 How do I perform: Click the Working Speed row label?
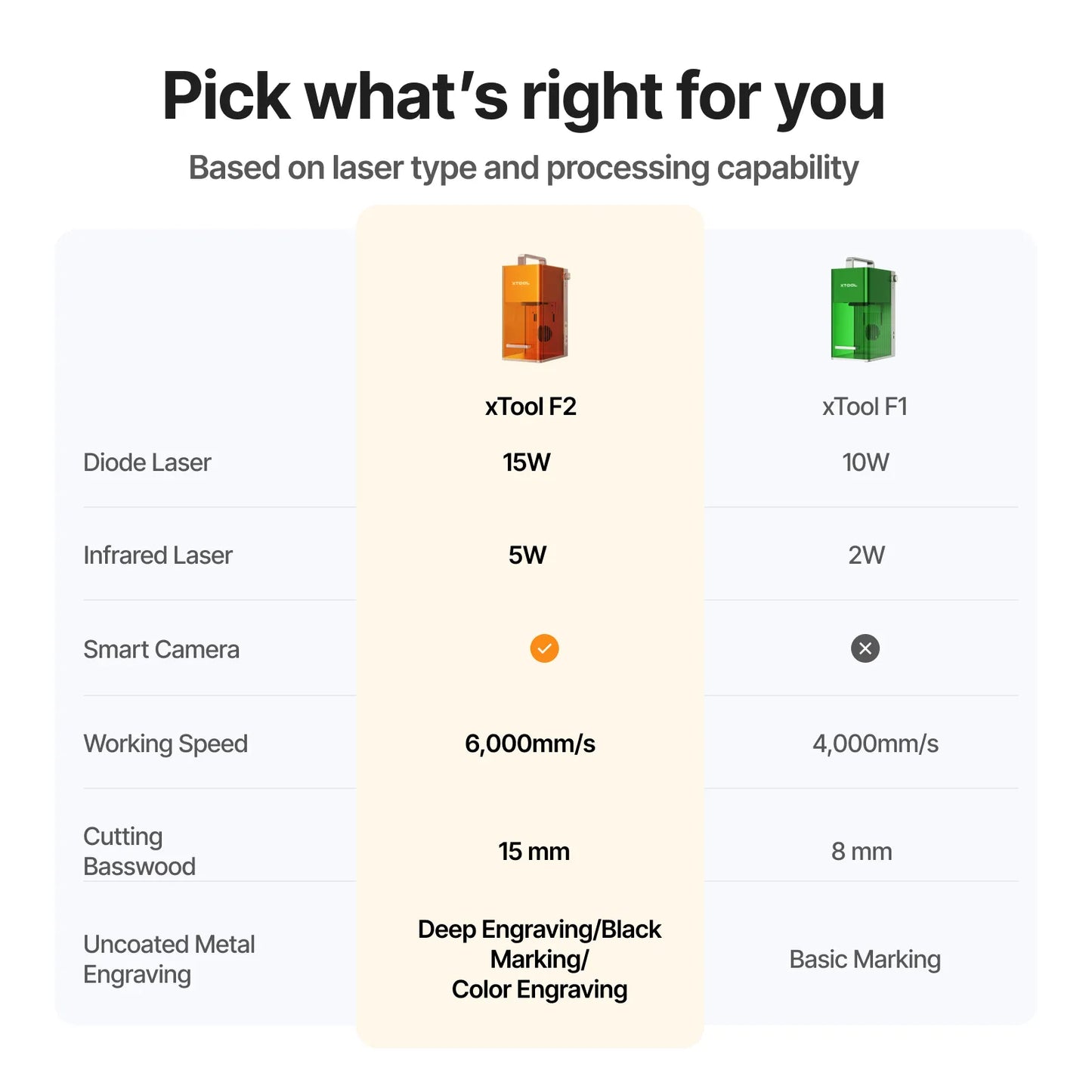point(166,744)
